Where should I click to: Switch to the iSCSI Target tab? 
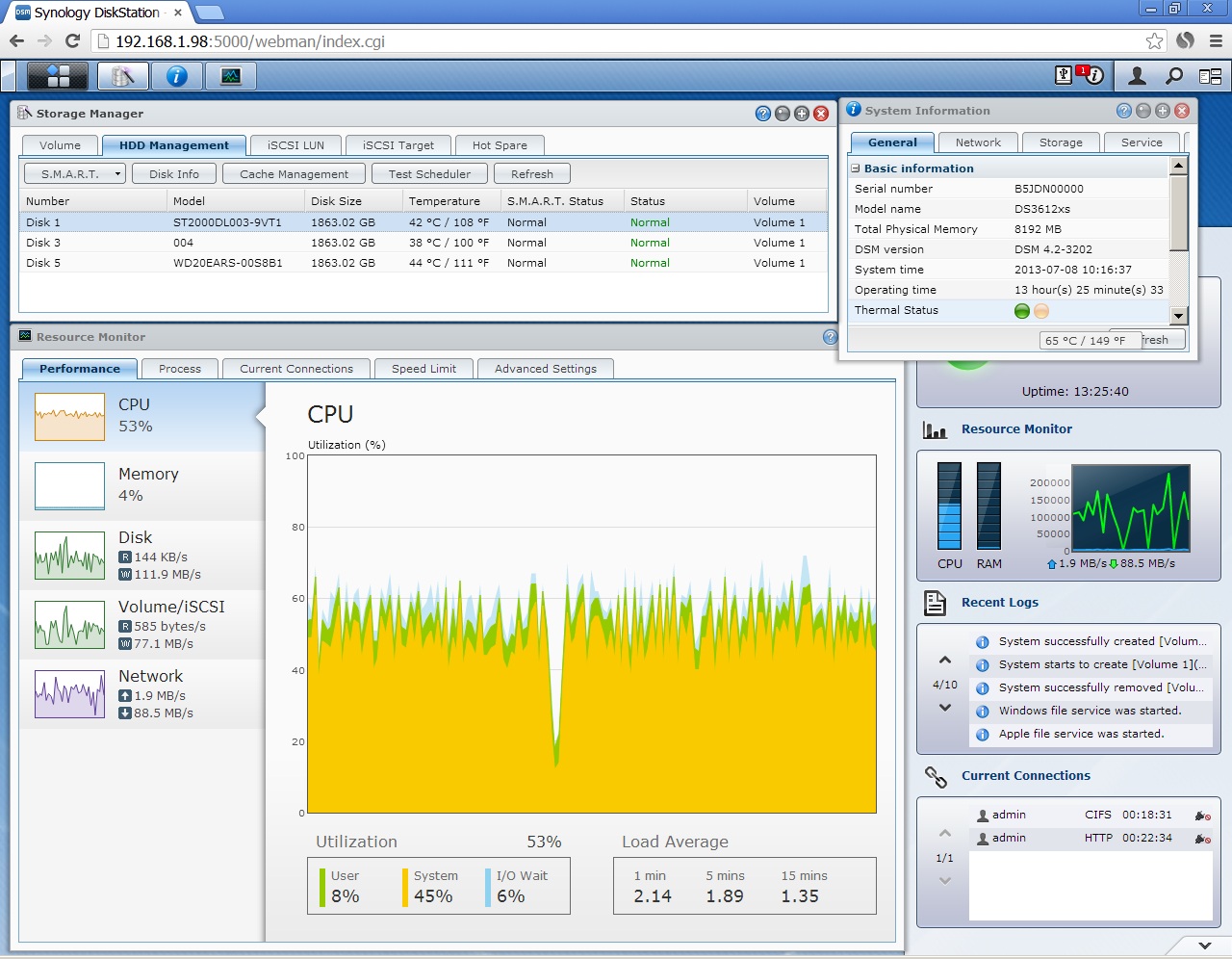(398, 144)
